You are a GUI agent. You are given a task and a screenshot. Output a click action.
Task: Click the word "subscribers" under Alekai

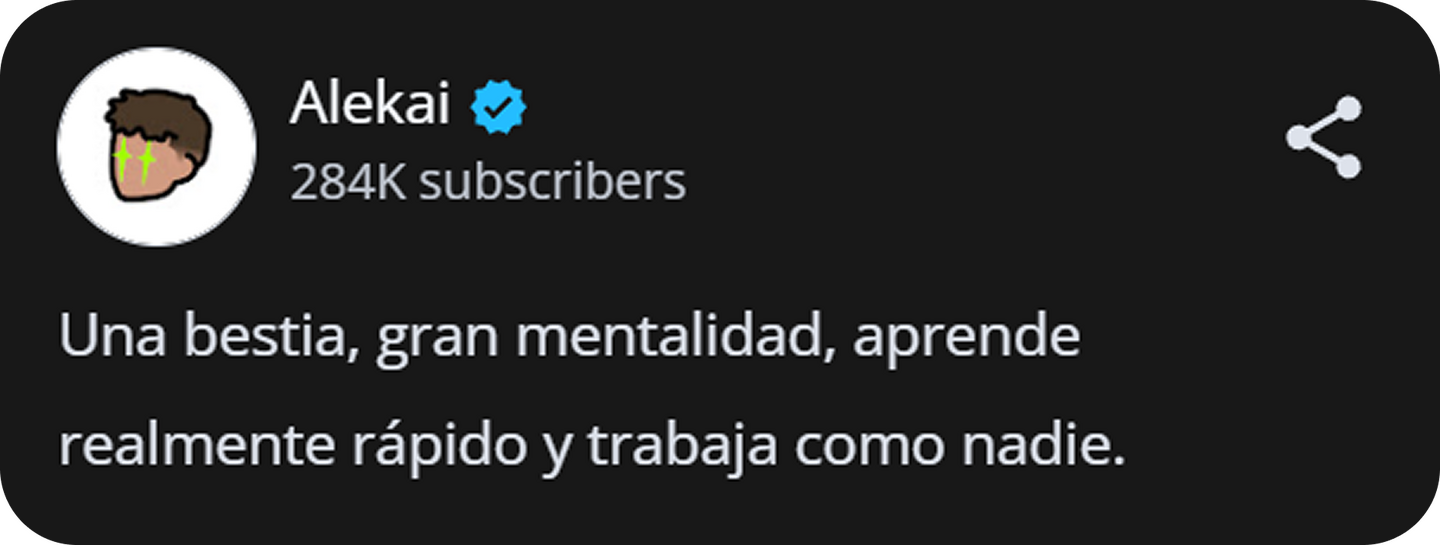point(553,182)
